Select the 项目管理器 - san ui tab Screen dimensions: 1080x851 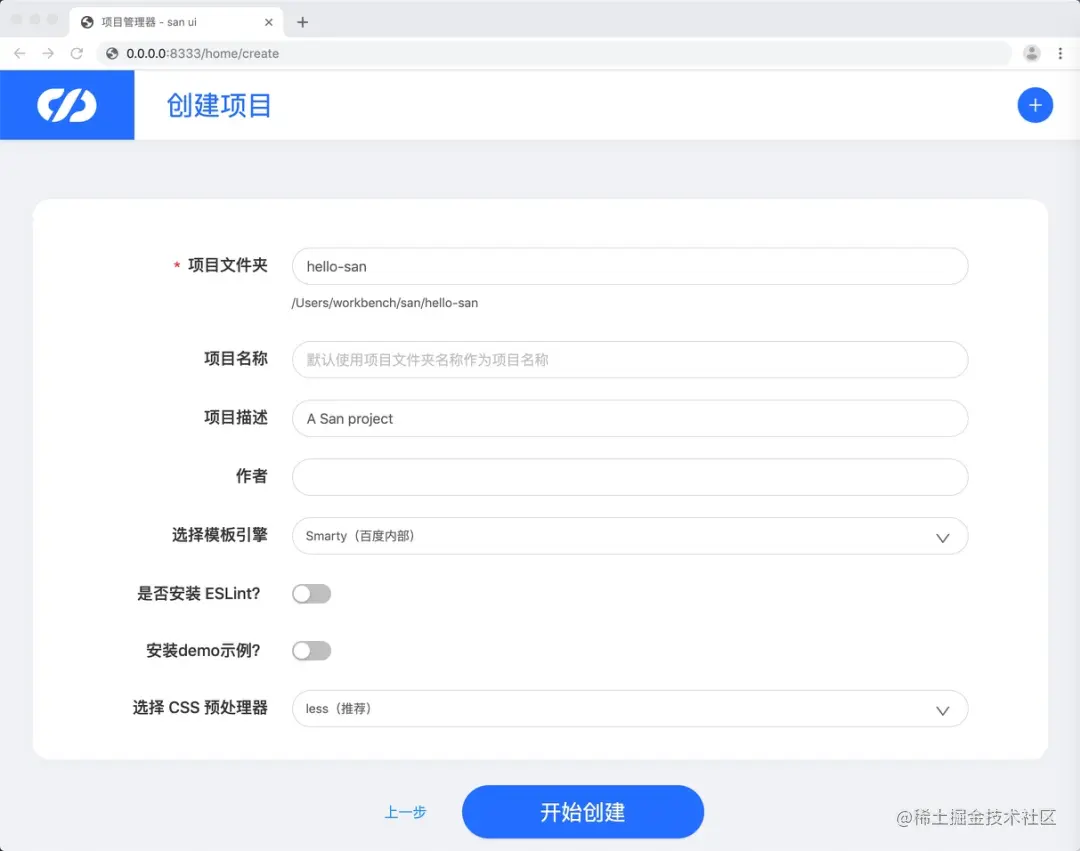[x=160, y=21]
